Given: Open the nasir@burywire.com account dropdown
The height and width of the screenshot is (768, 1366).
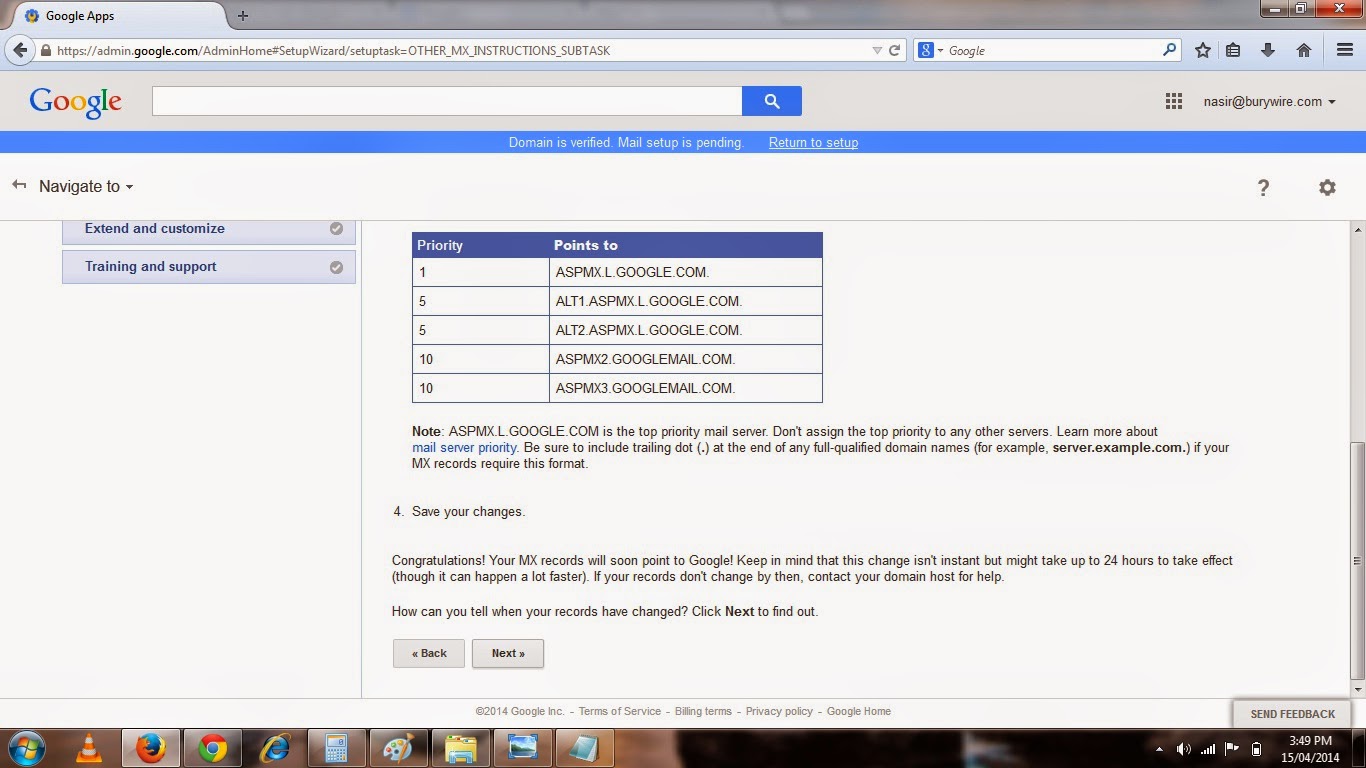Looking at the screenshot, I should click(1270, 101).
